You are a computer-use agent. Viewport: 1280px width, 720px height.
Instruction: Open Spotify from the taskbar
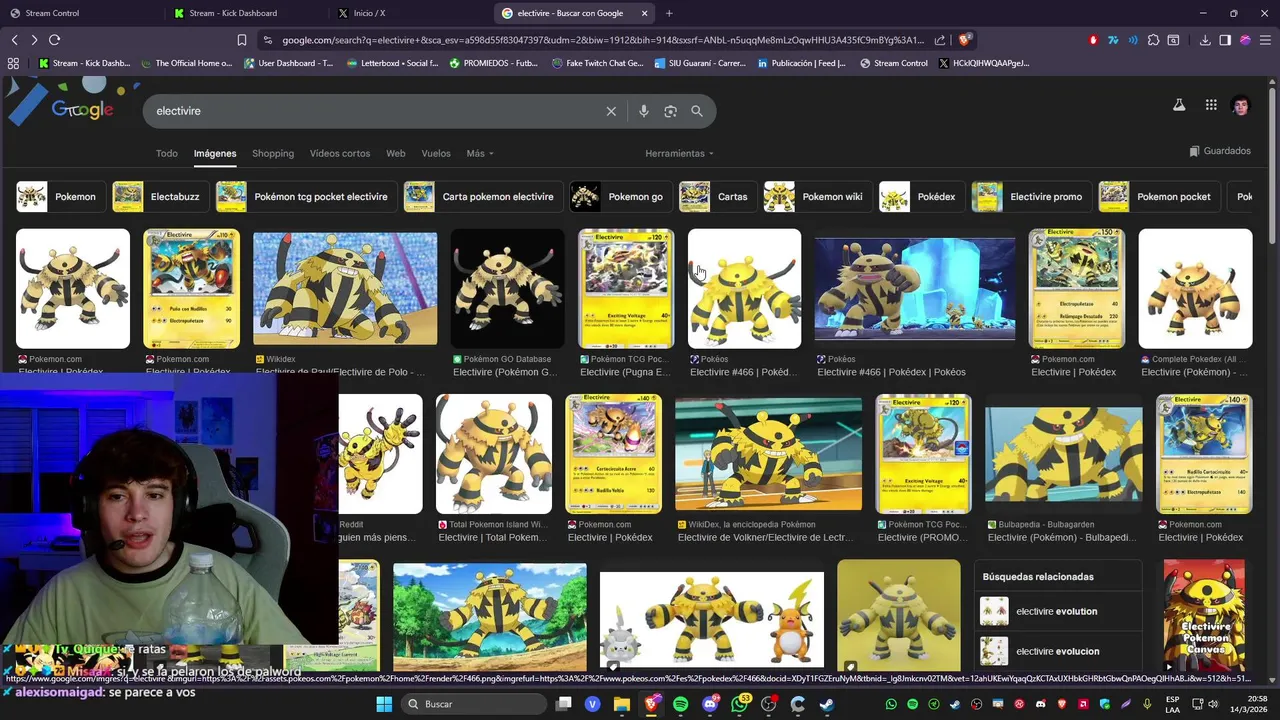(x=681, y=704)
